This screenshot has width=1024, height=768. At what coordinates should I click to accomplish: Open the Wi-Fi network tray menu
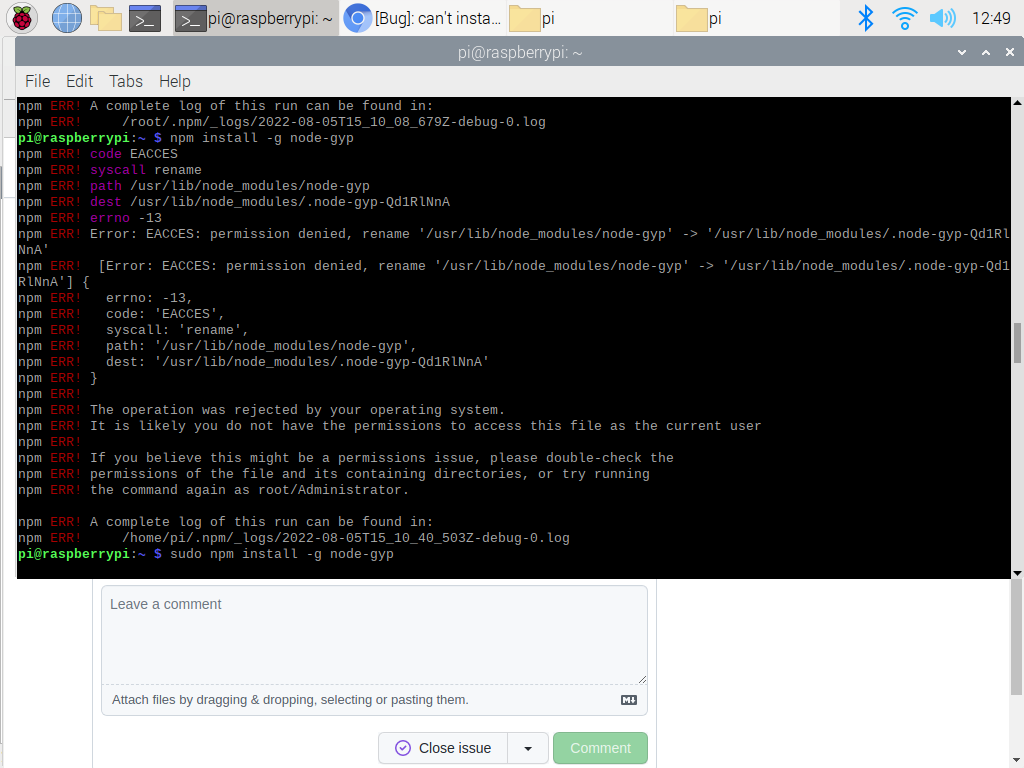[x=904, y=18]
